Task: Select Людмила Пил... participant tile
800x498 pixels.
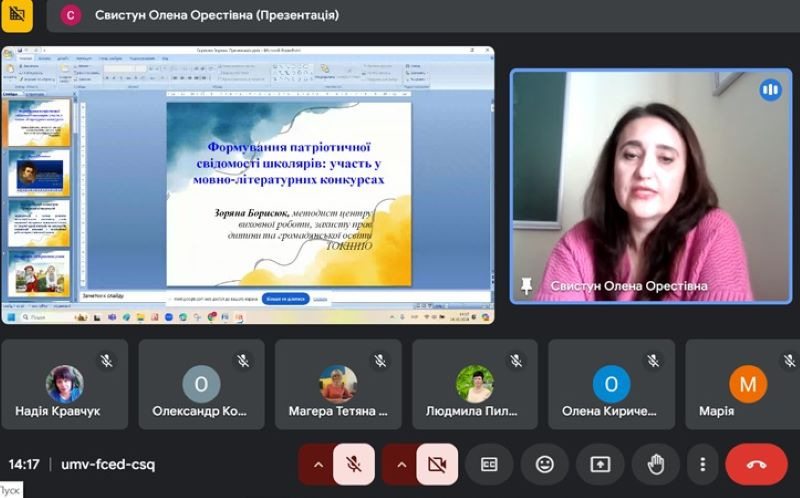Action: [475, 384]
